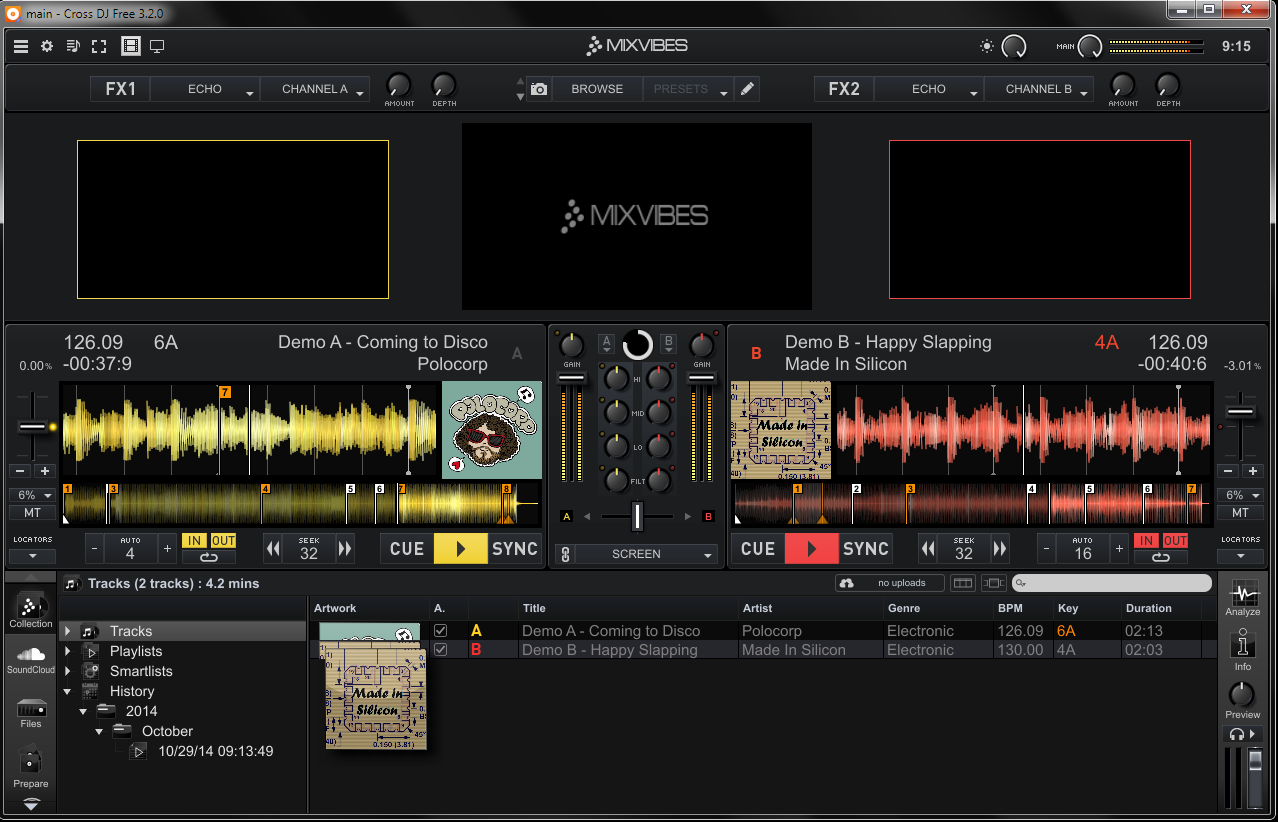Click the video film-strip layout icon
This screenshot has height=822, width=1278.
[130, 46]
